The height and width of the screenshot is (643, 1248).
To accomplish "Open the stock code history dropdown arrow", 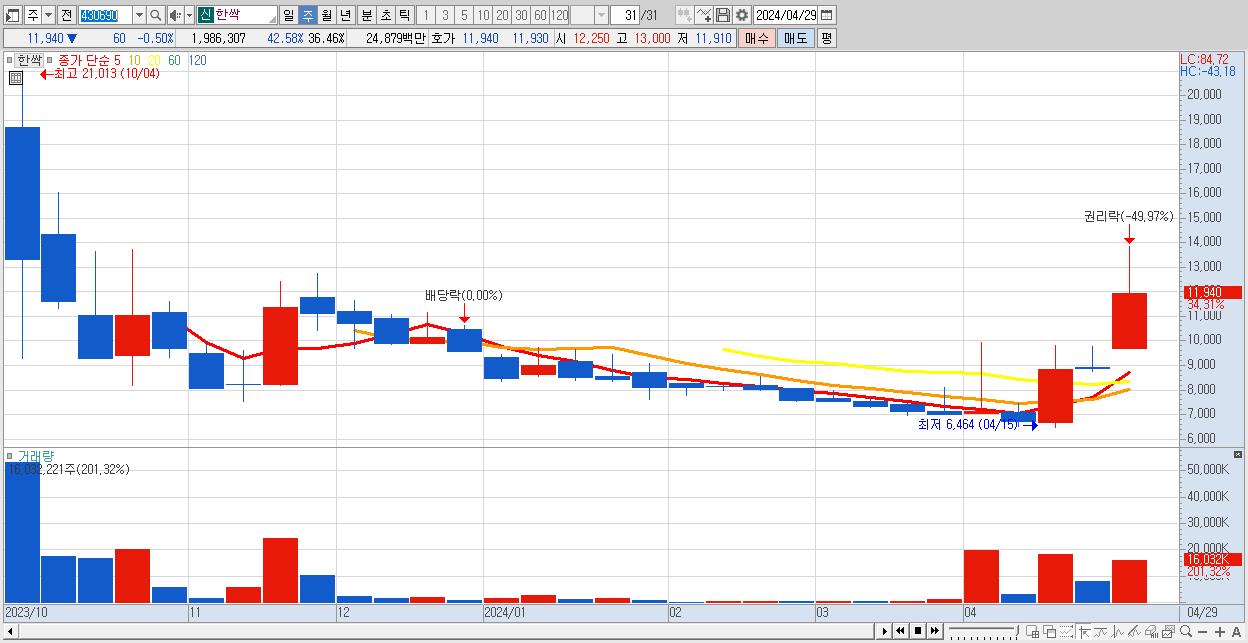I will (138, 15).
